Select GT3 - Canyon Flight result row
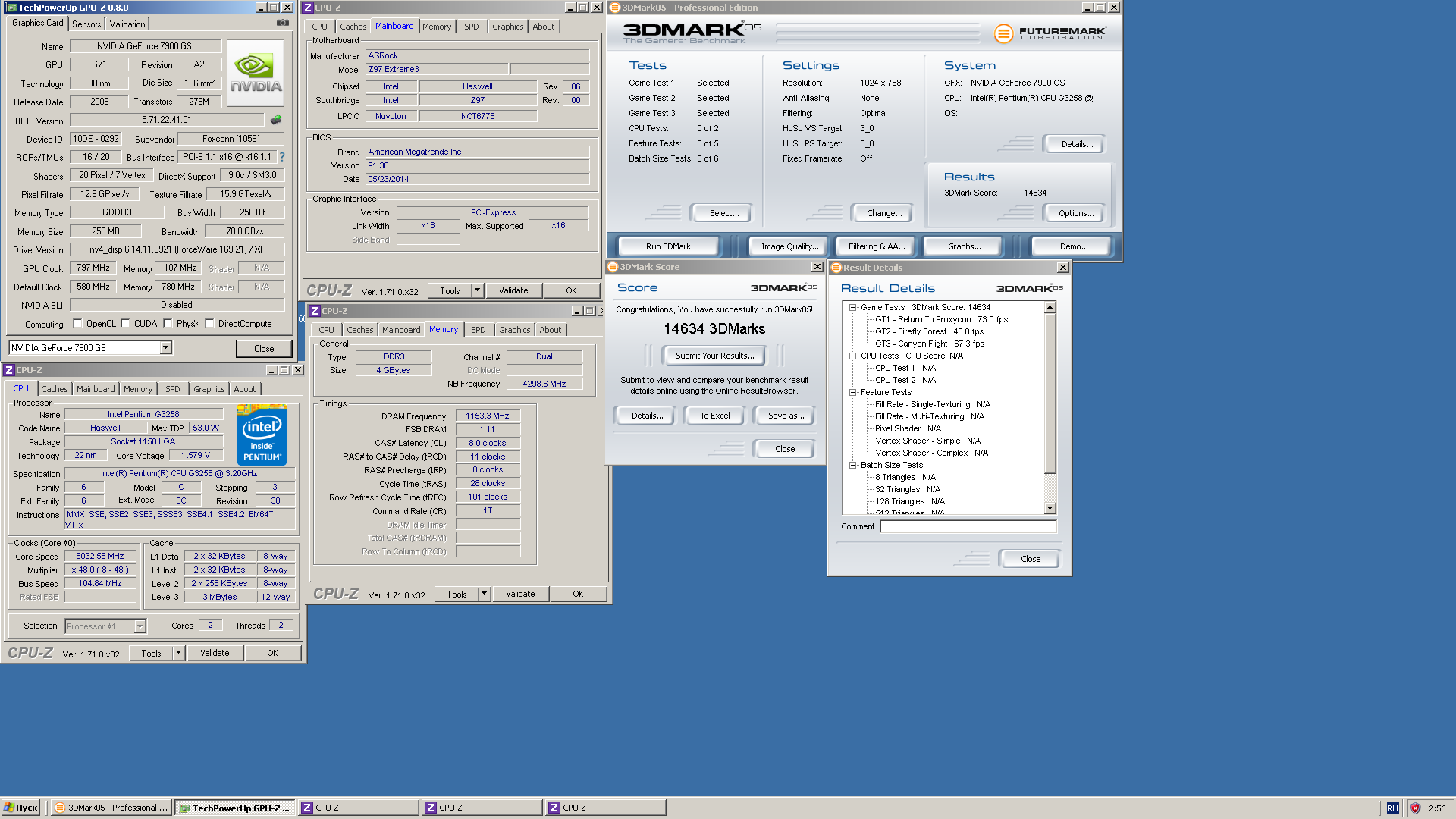 tap(929, 344)
